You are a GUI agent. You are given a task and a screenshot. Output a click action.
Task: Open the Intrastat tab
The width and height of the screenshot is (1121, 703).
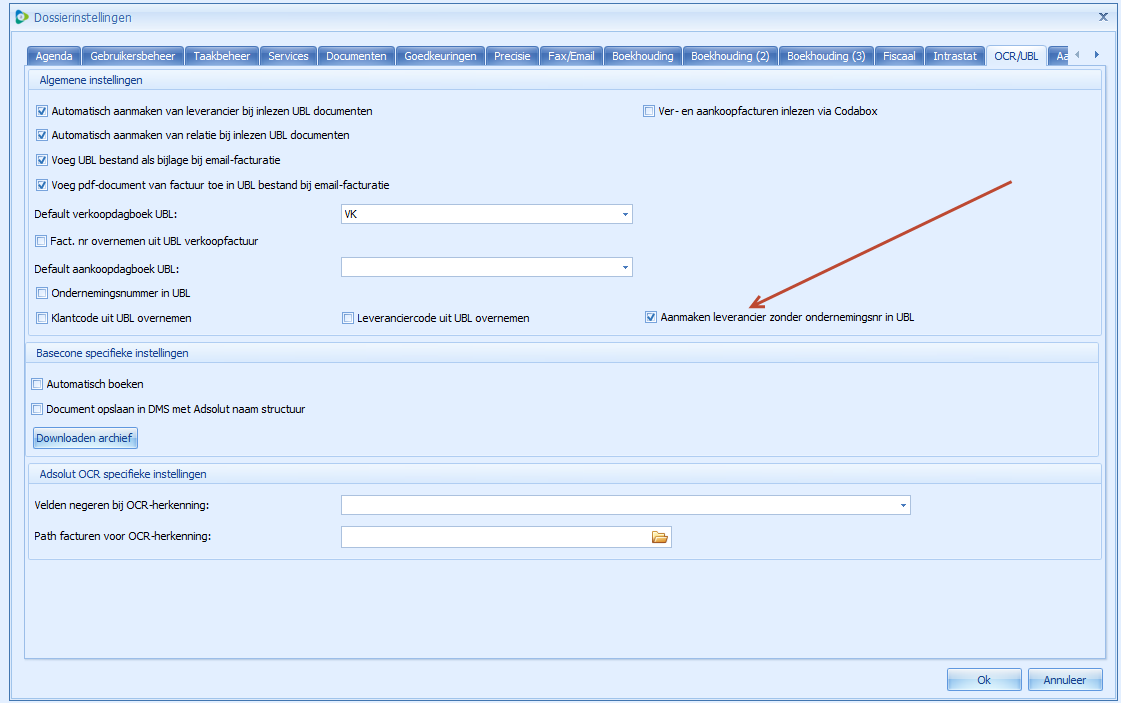click(x=954, y=56)
